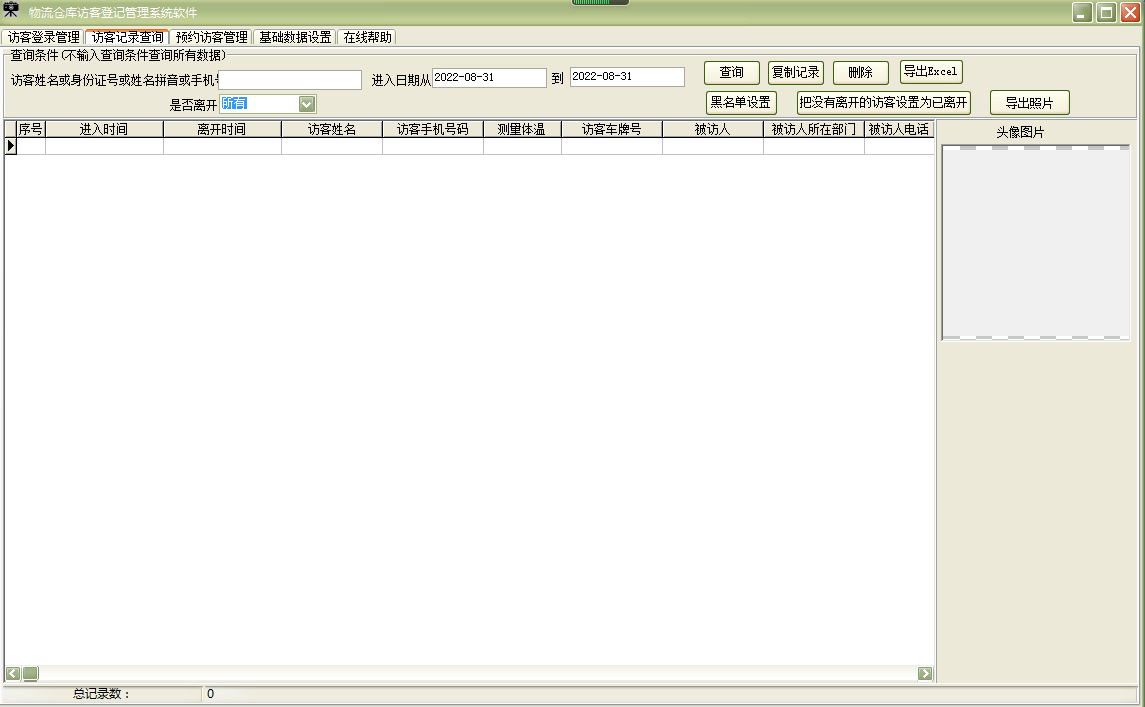
Task: Open the 预约访客管理 tab
Action: click(x=211, y=37)
